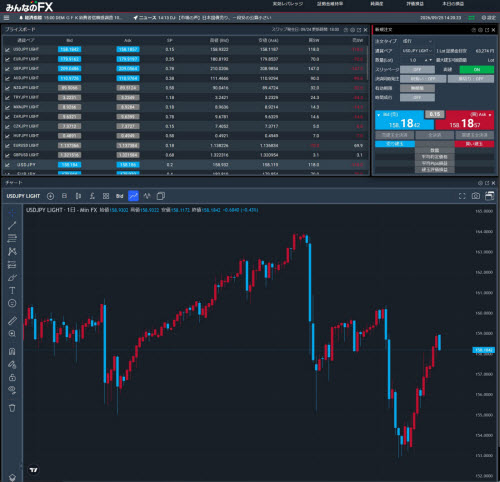Open the candlestick chart type icon

[78, 196]
